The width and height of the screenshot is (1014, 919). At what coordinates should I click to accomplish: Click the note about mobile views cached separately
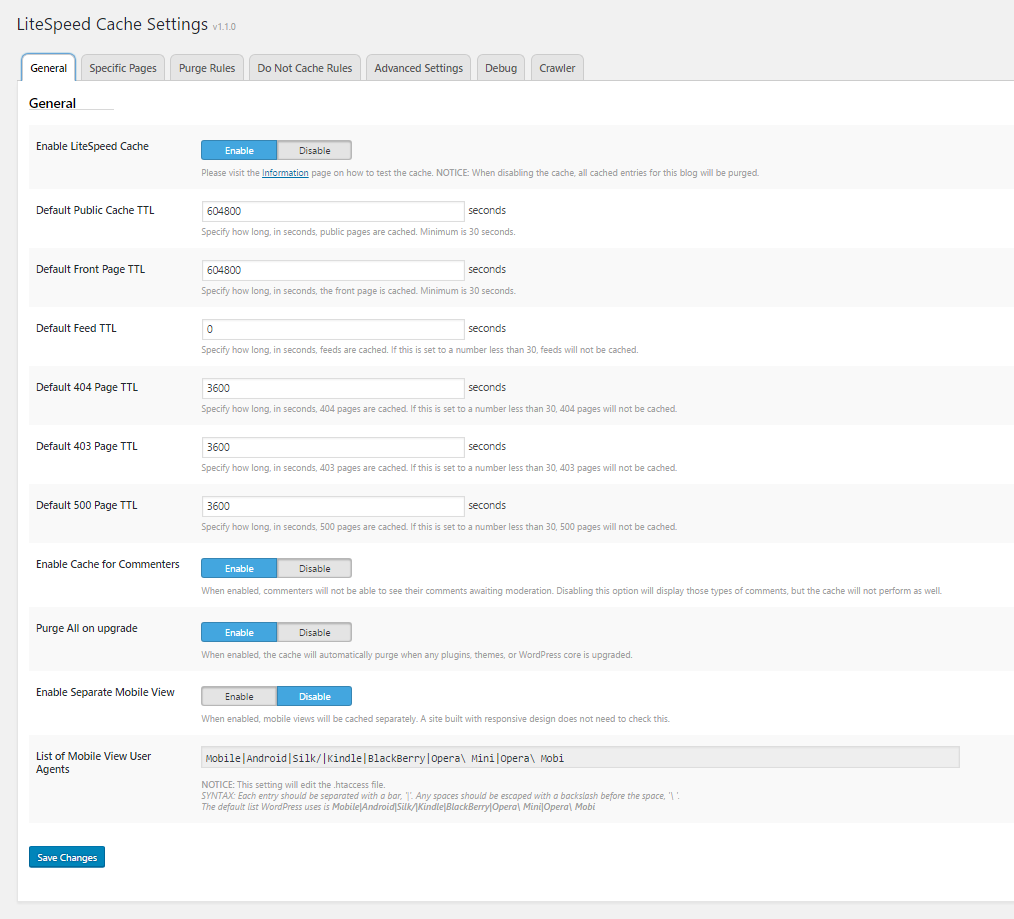[x=435, y=719]
